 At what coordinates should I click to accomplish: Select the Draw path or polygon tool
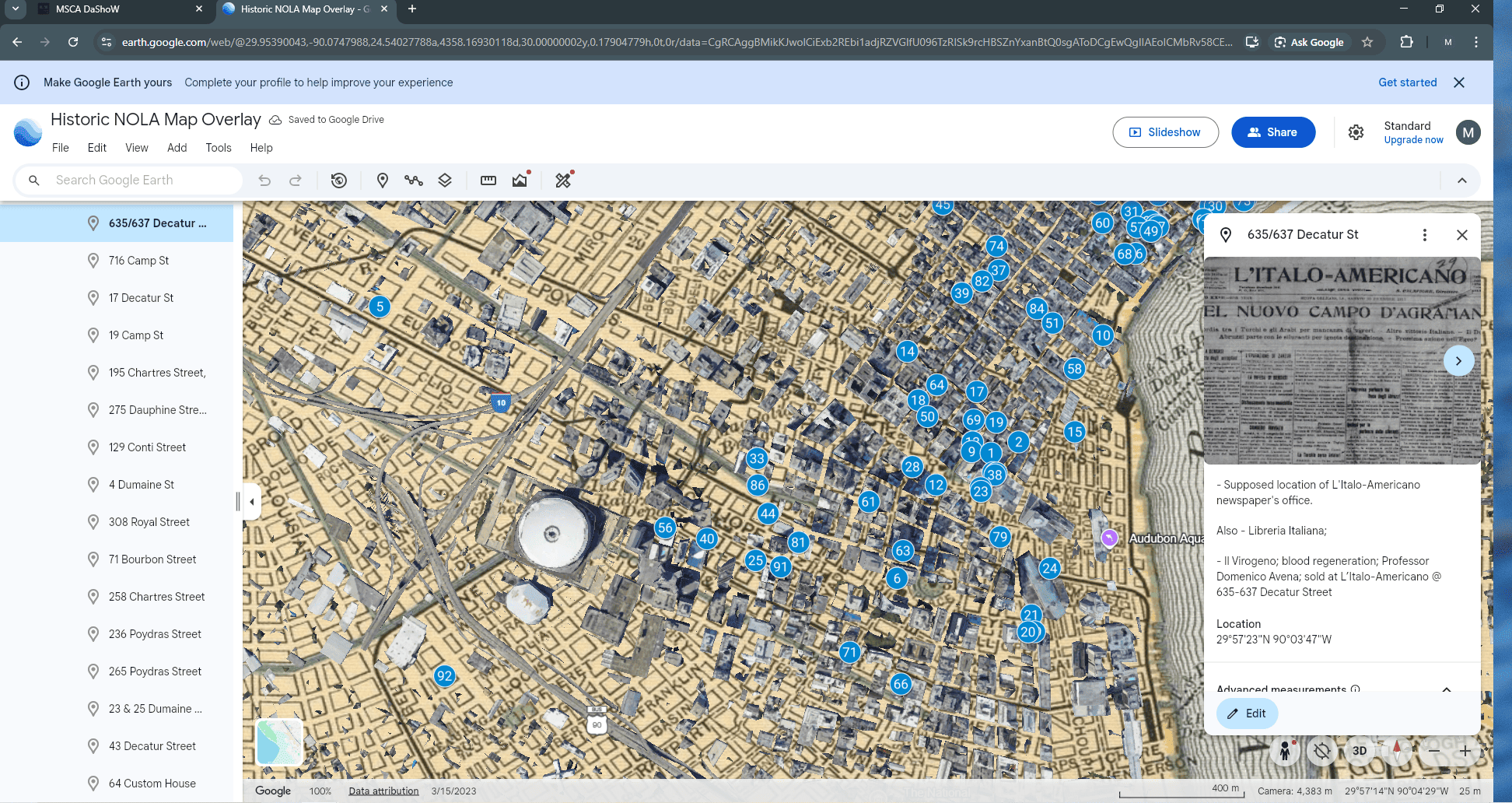click(413, 181)
